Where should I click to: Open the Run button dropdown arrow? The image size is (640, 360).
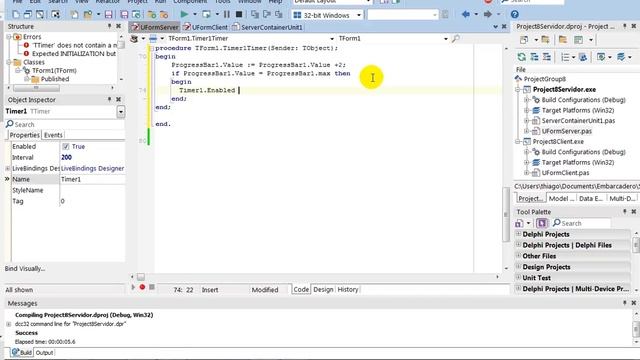pos(195,15)
